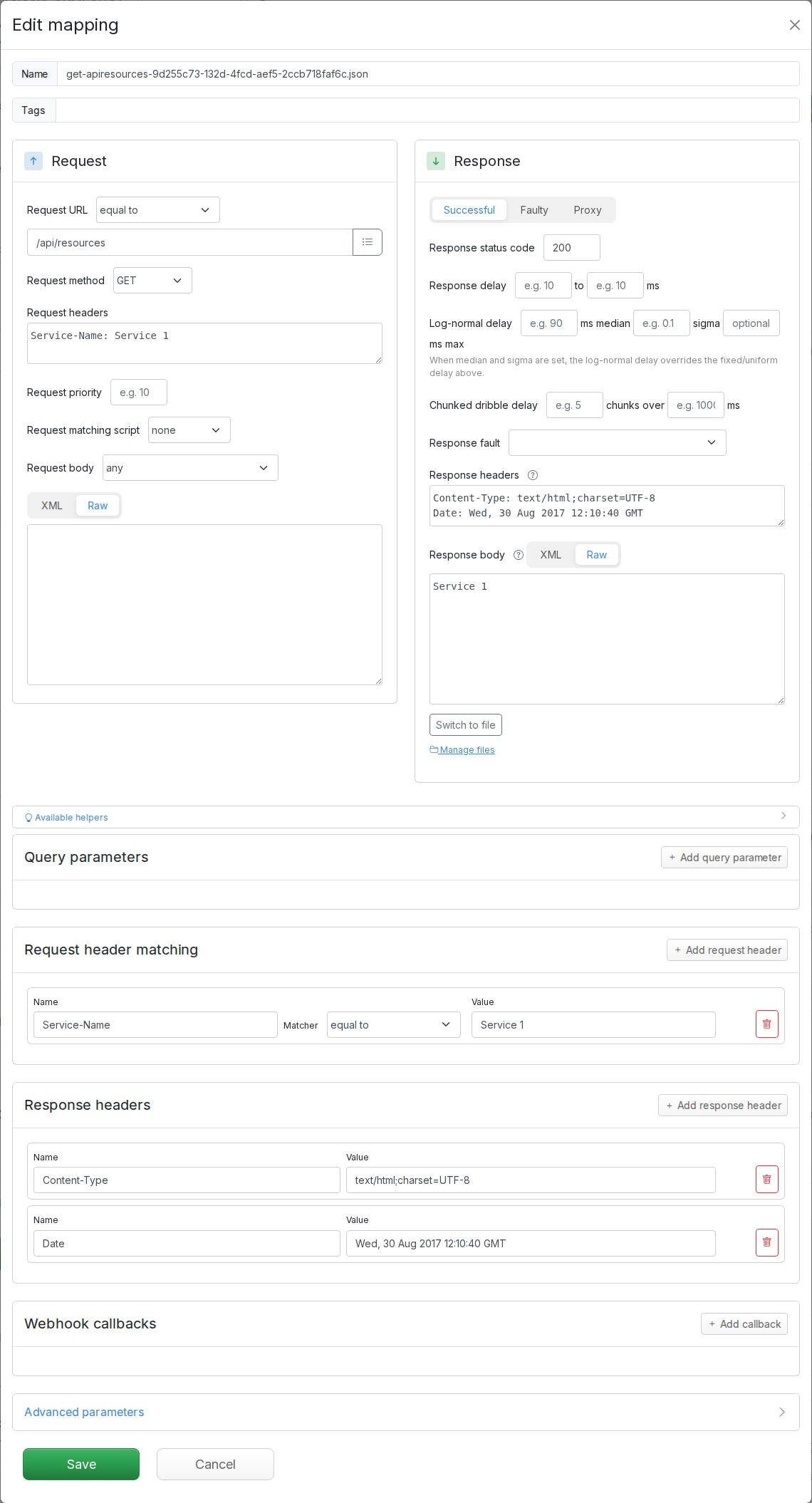Switch to the Faulty response tab
Image resolution: width=812 pixels, height=1503 pixels.
[x=534, y=210]
